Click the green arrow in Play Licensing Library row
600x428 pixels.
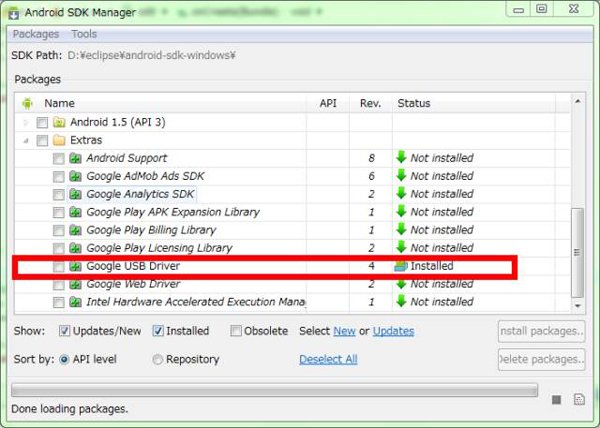401,247
